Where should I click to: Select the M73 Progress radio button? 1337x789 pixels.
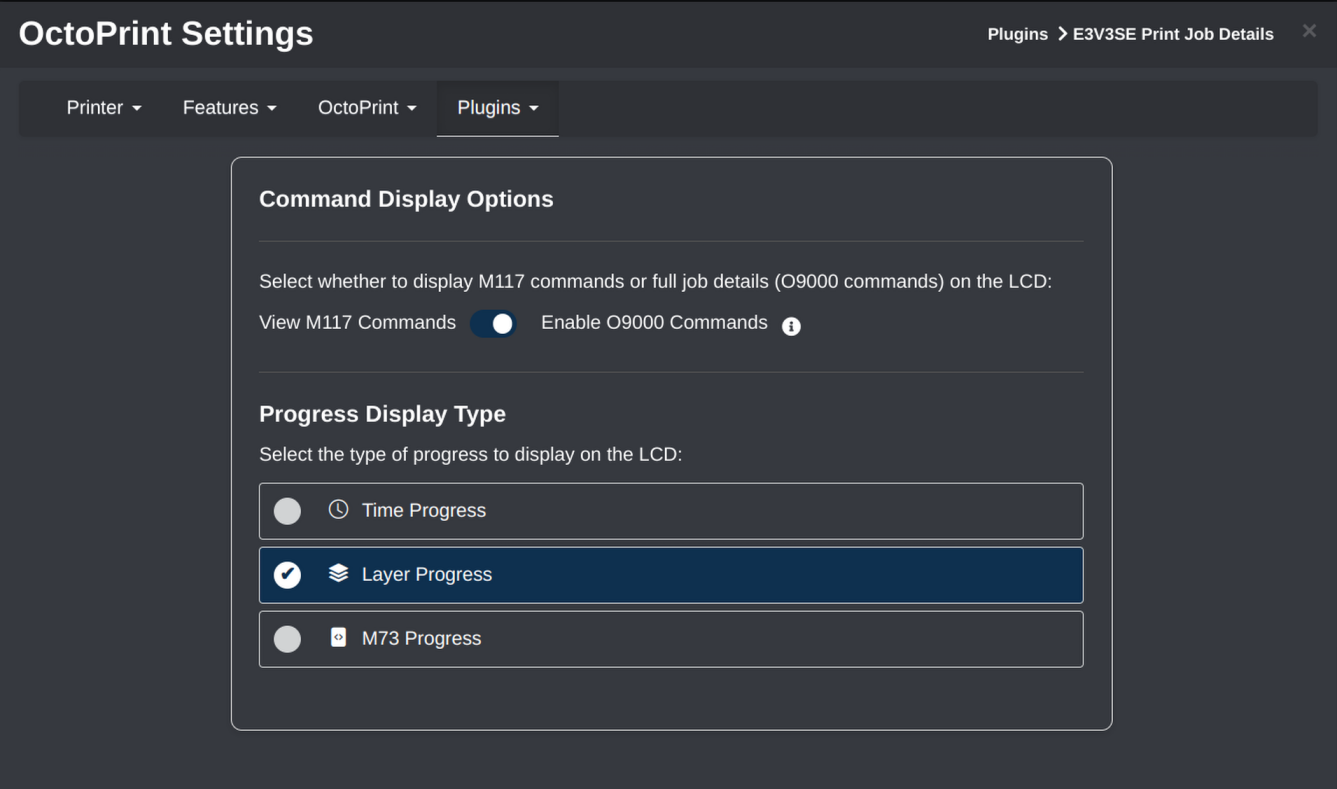[287, 639]
